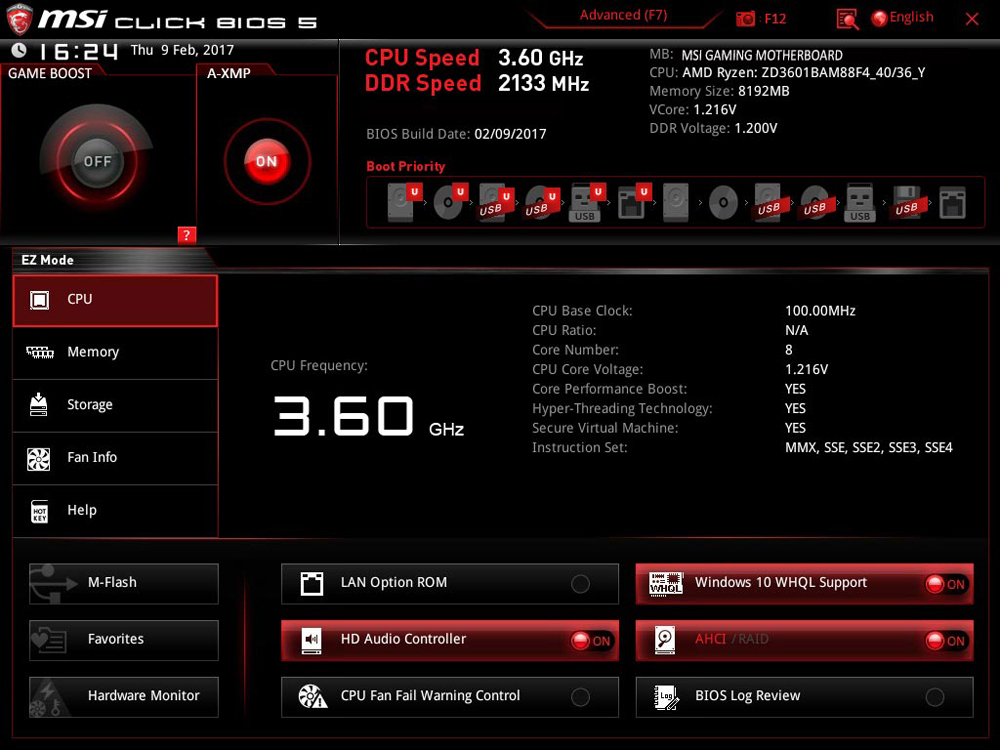Enable CPU Fan Fail Warning radio

580,697
